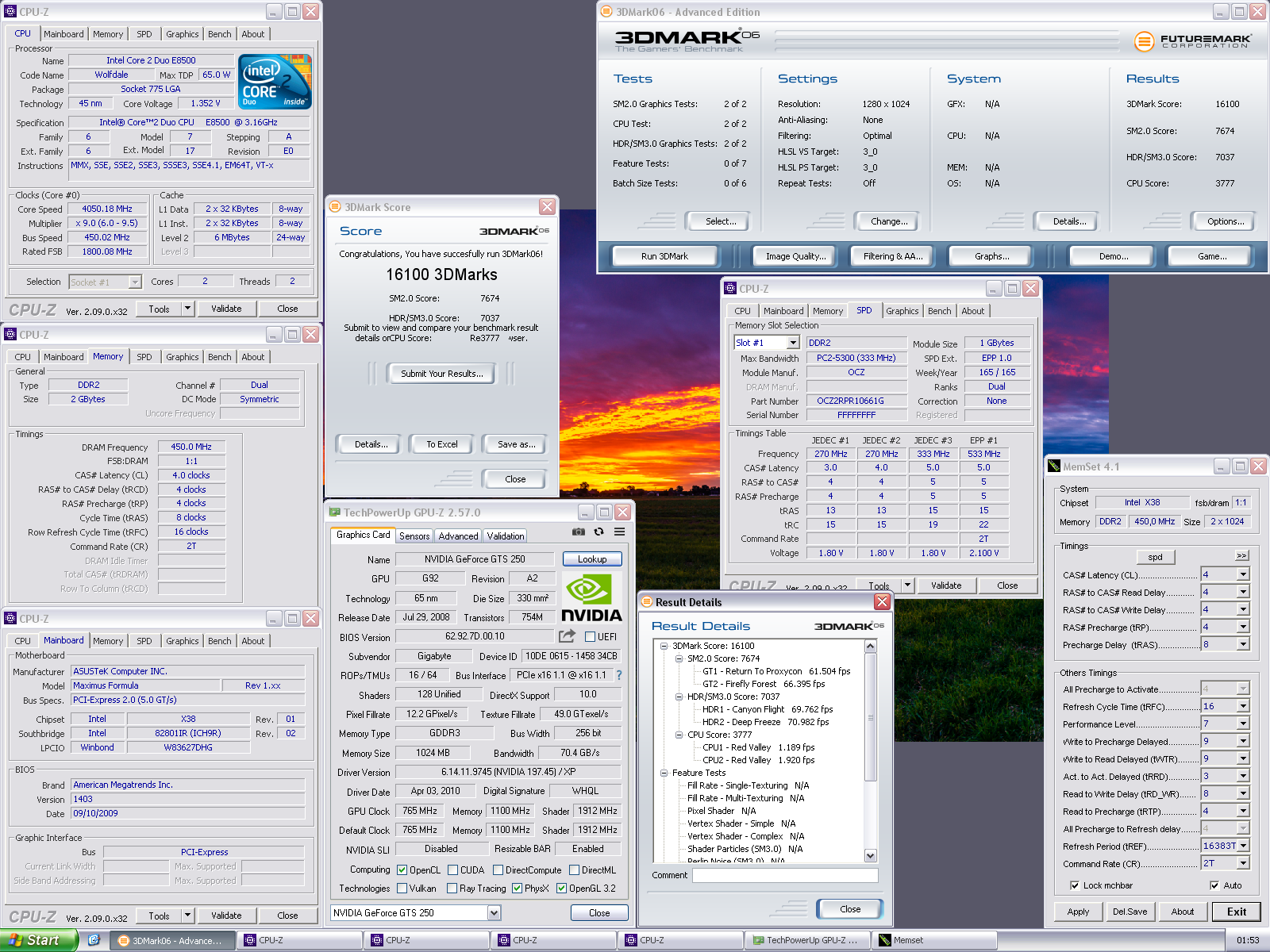Open the Bench tab in top CPU-Z window

[x=219, y=34]
